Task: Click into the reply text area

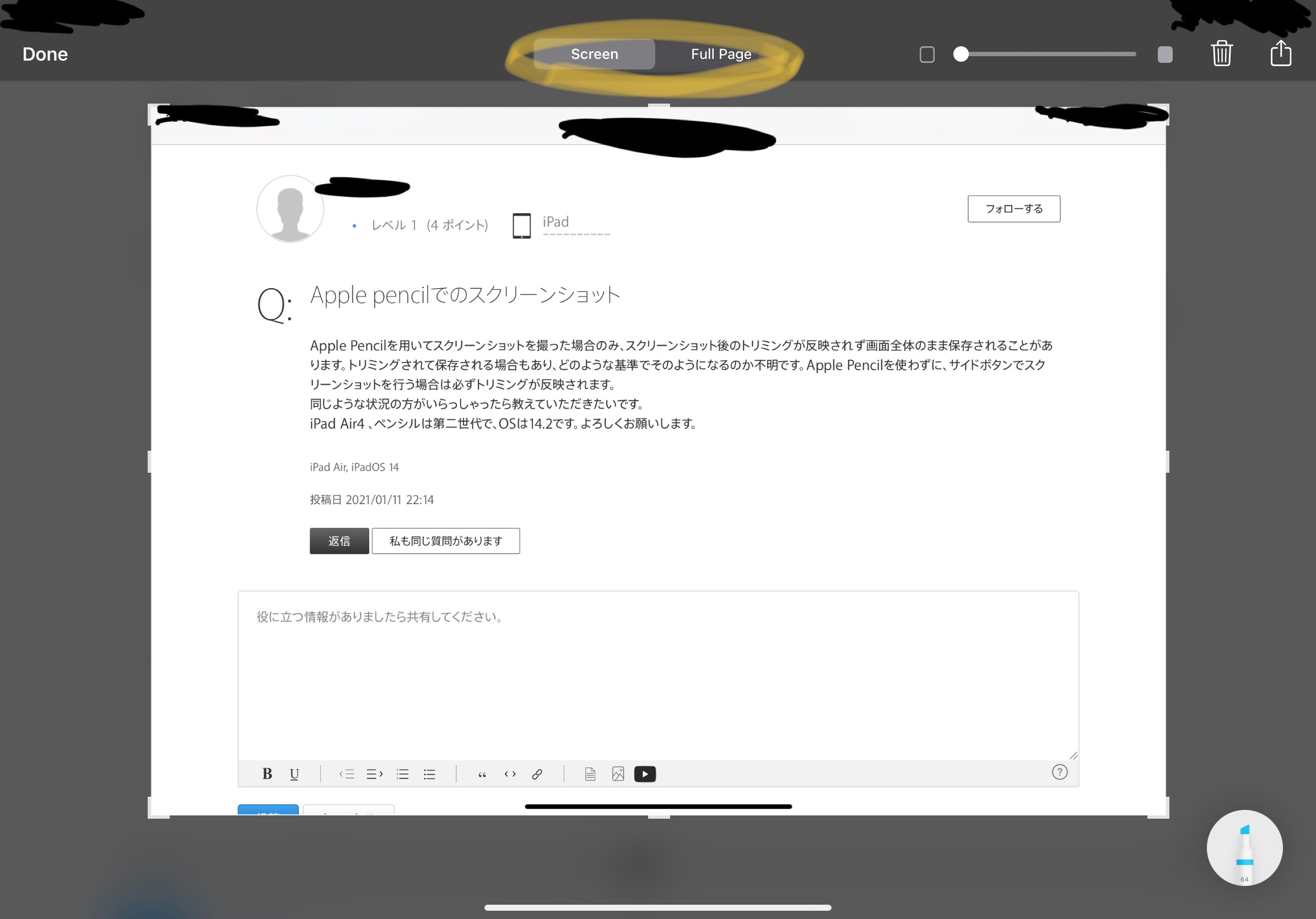Action: tap(658, 676)
